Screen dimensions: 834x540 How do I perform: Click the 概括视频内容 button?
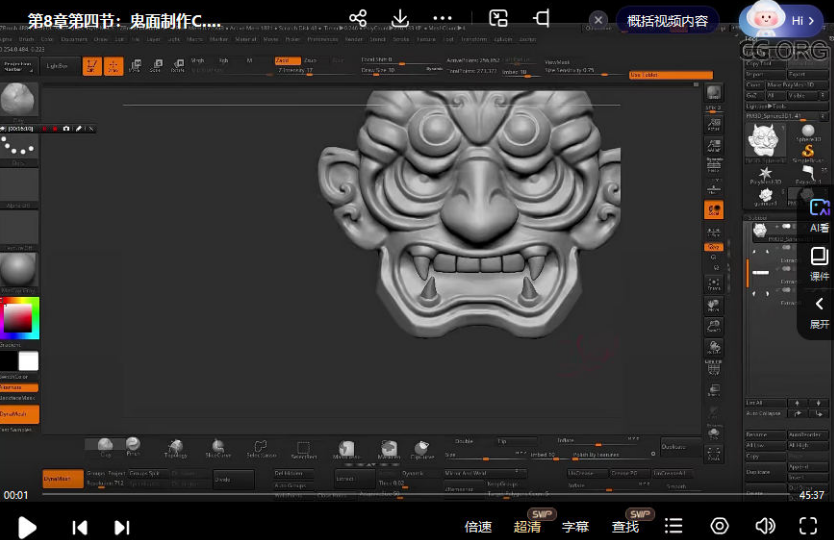[x=668, y=21]
